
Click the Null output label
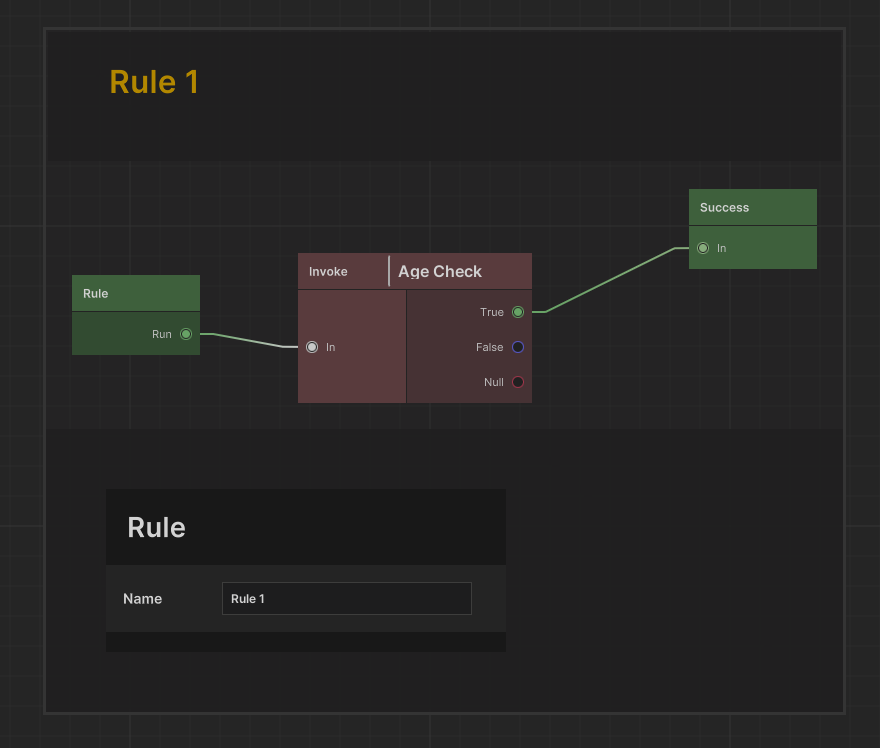point(494,382)
